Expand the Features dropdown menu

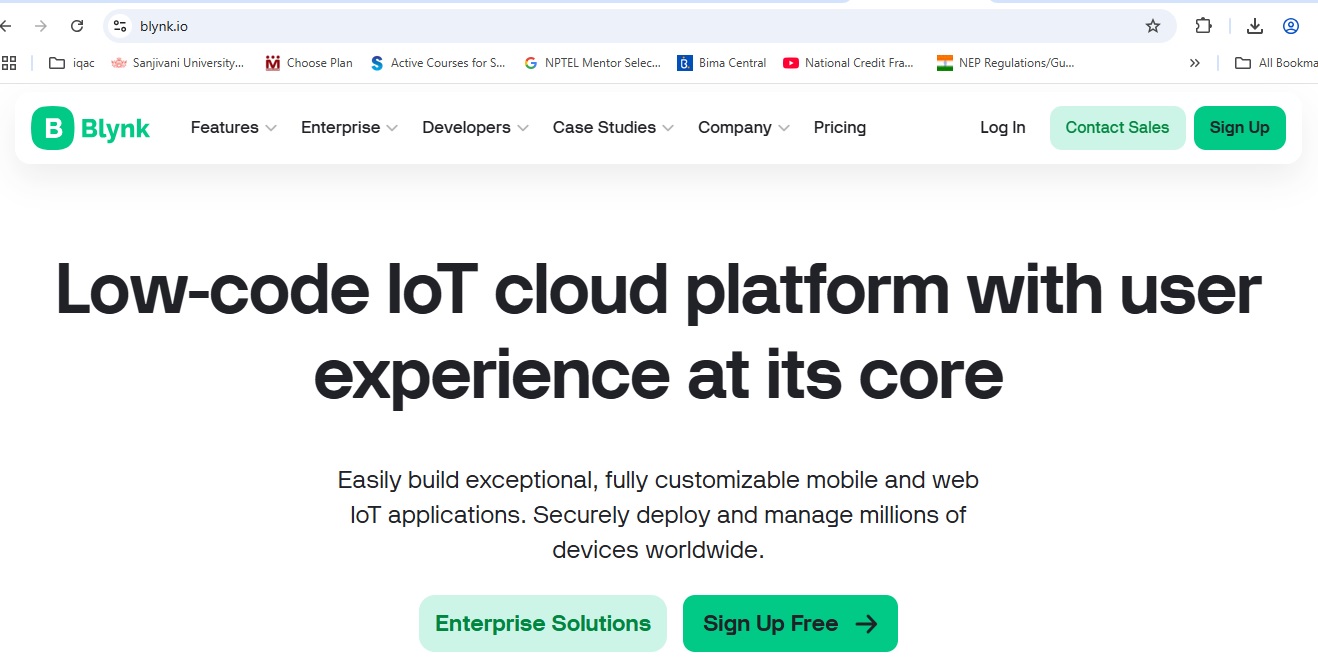tap(233, 128)
